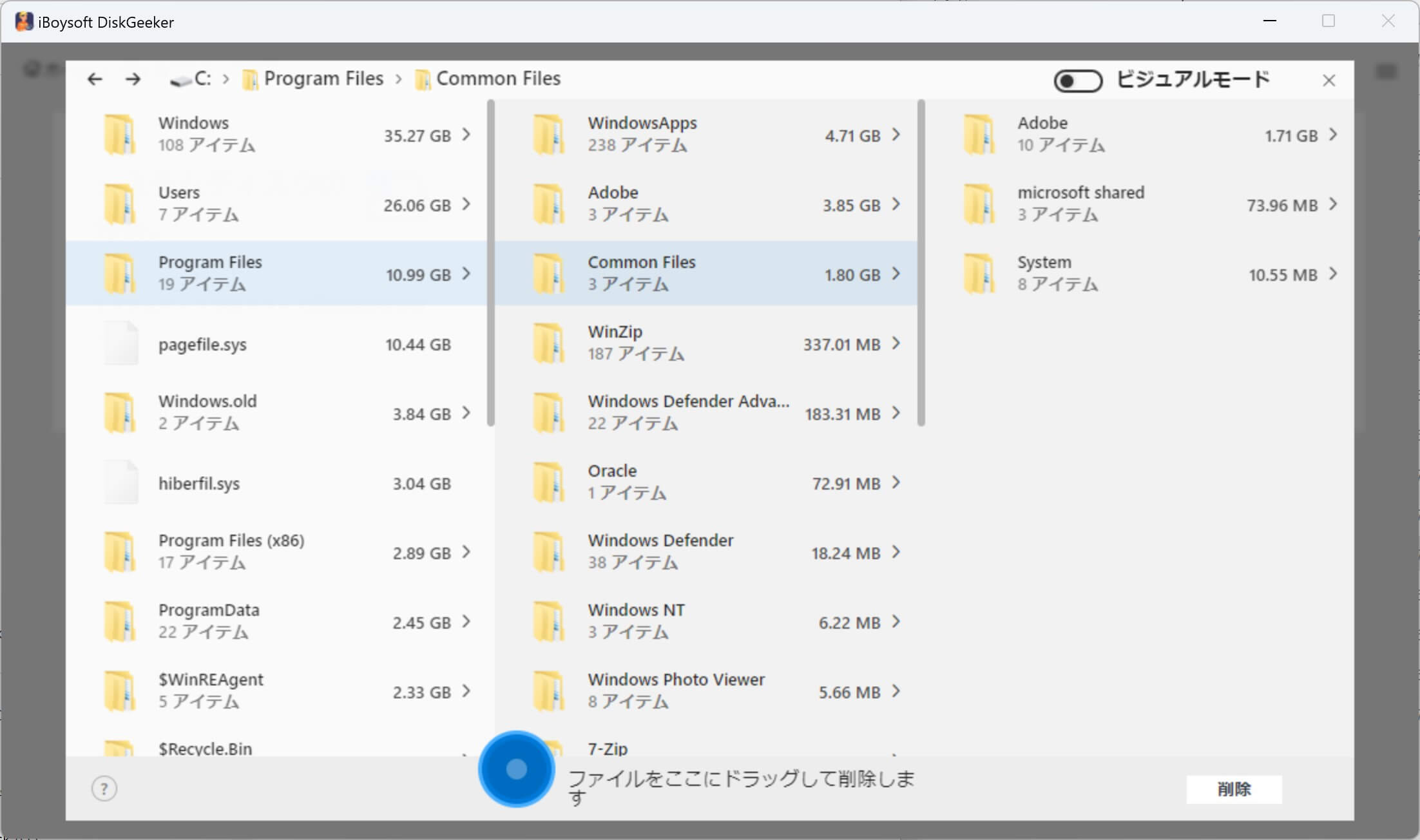Click the $WinREAgent folder icon
Viewport: 1420px width, 840px height.
click(120, 691)
